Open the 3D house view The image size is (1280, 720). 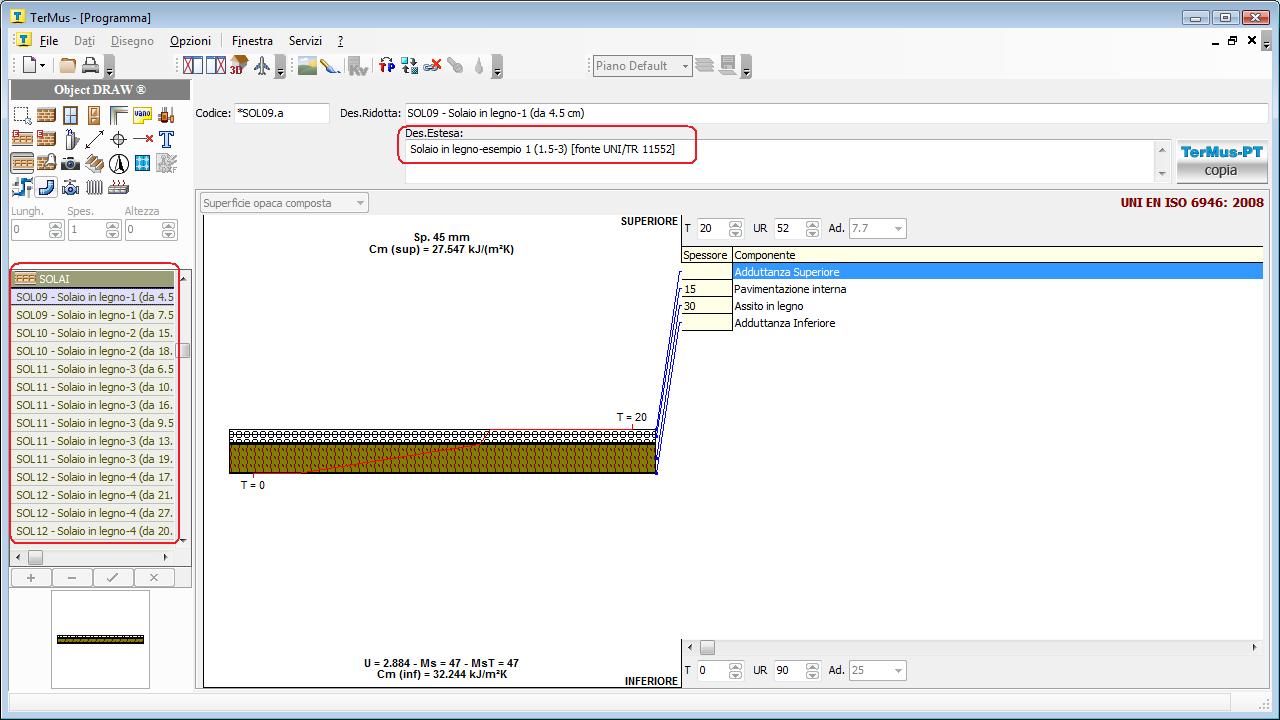coord(238,66)
